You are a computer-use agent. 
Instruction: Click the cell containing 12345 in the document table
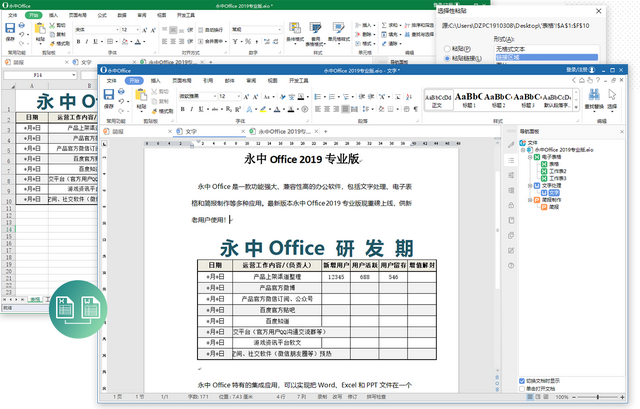(x=336, y=277)
